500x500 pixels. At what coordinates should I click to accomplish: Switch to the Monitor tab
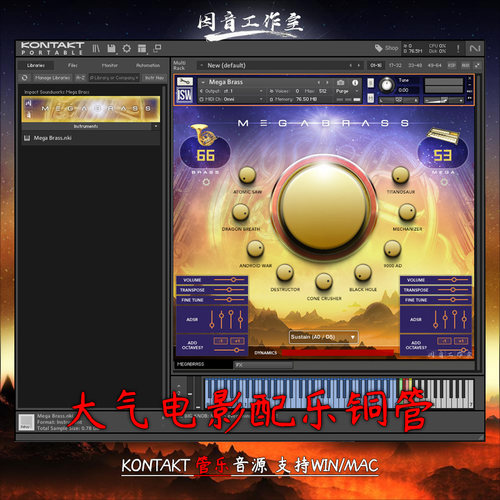pos(110,65)
